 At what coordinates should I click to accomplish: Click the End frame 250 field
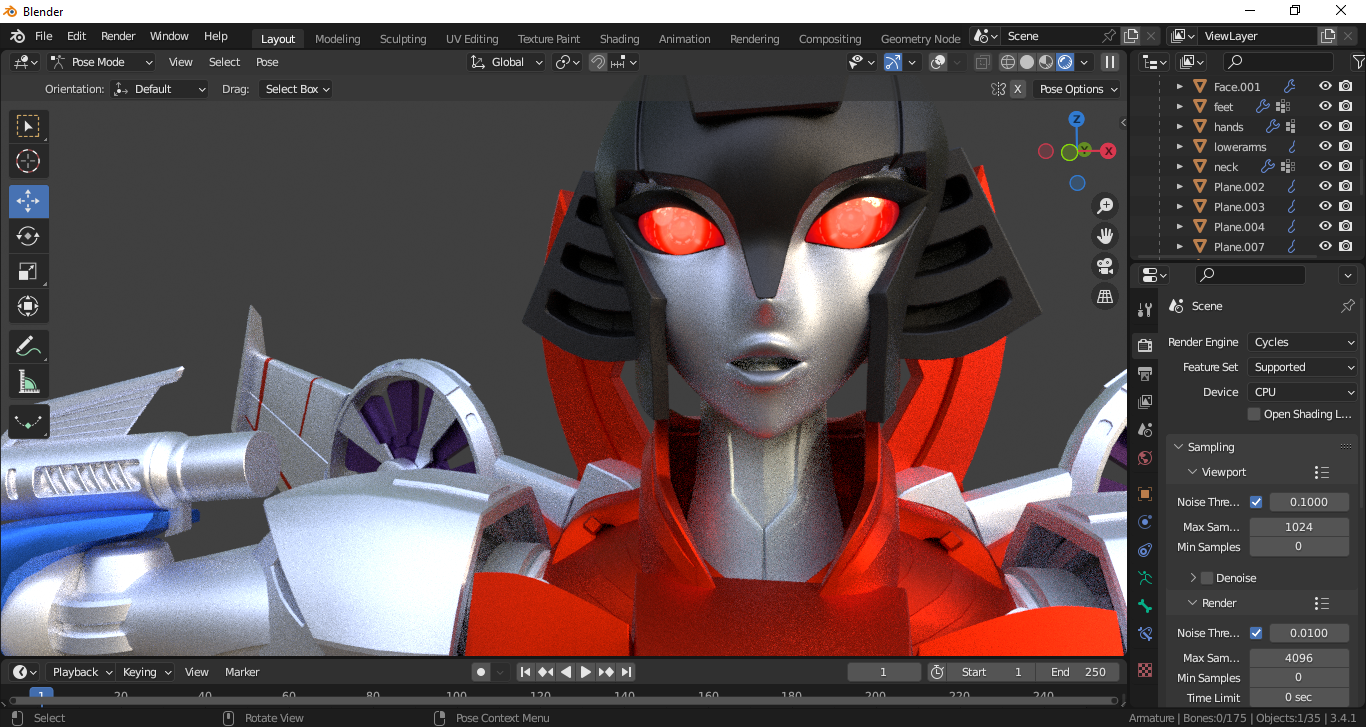1078,672
